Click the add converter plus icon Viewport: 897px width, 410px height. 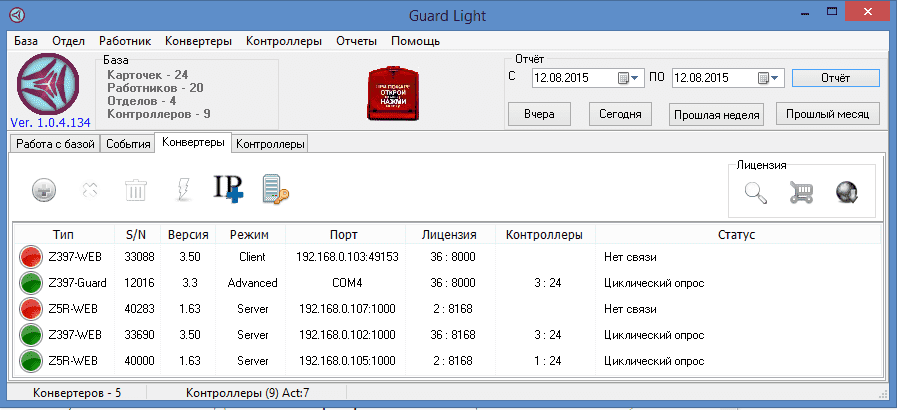(43, 189)
